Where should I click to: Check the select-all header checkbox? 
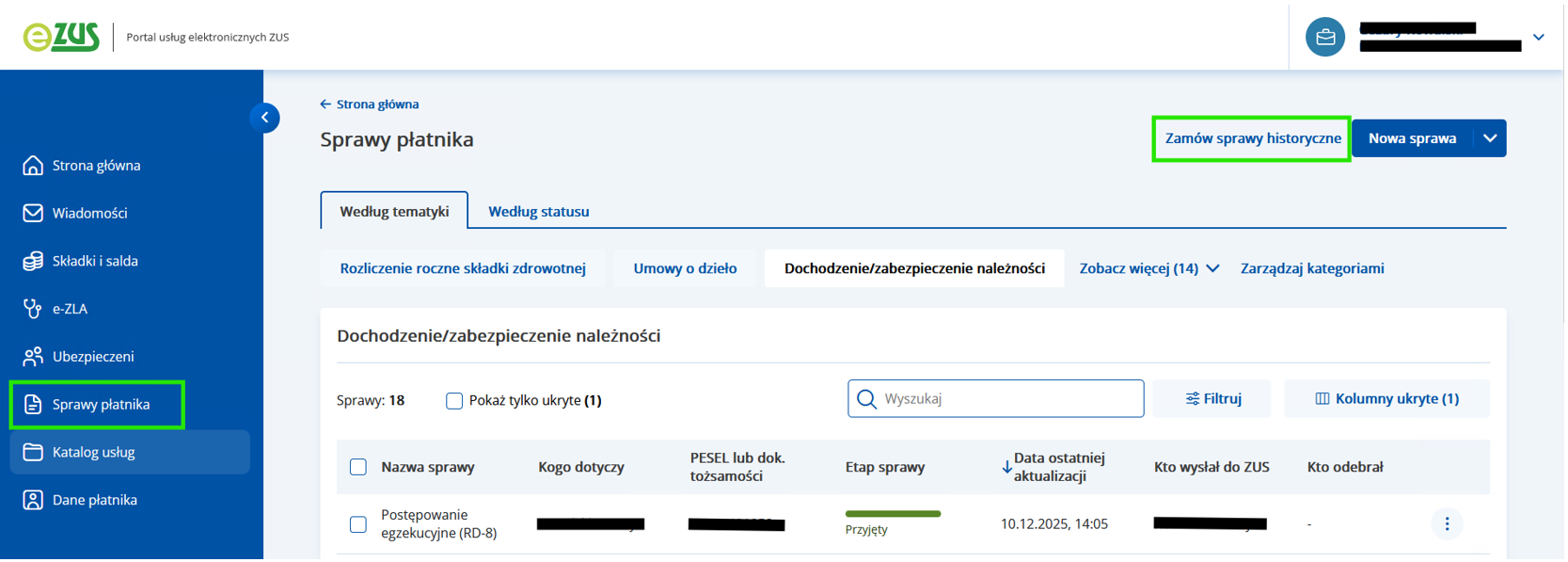tap(358, 468)
